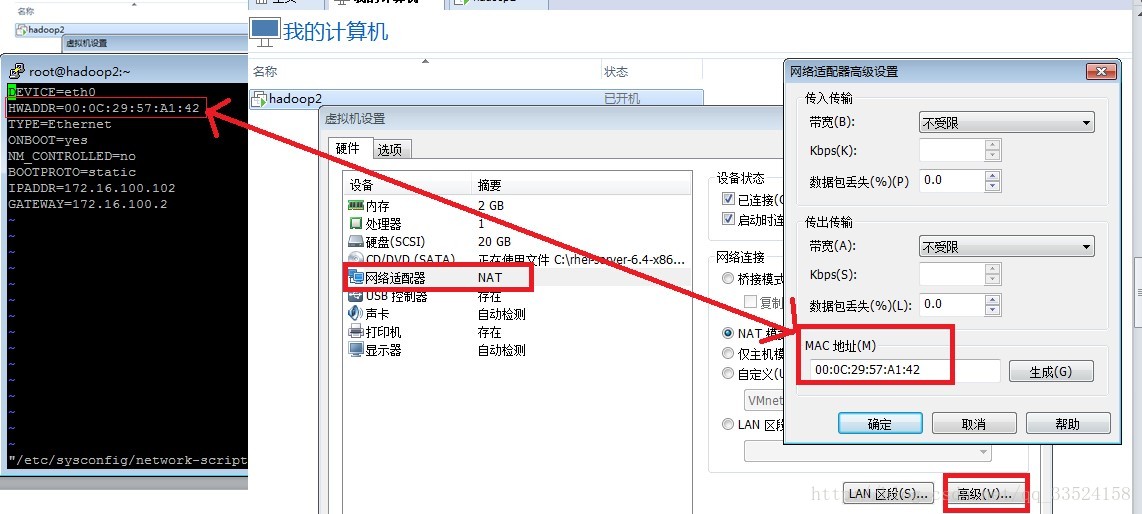Toggle replicate physical network state (复制) checkbox
The height and width of the screenshot is (514, 1142).
(749, 301)
